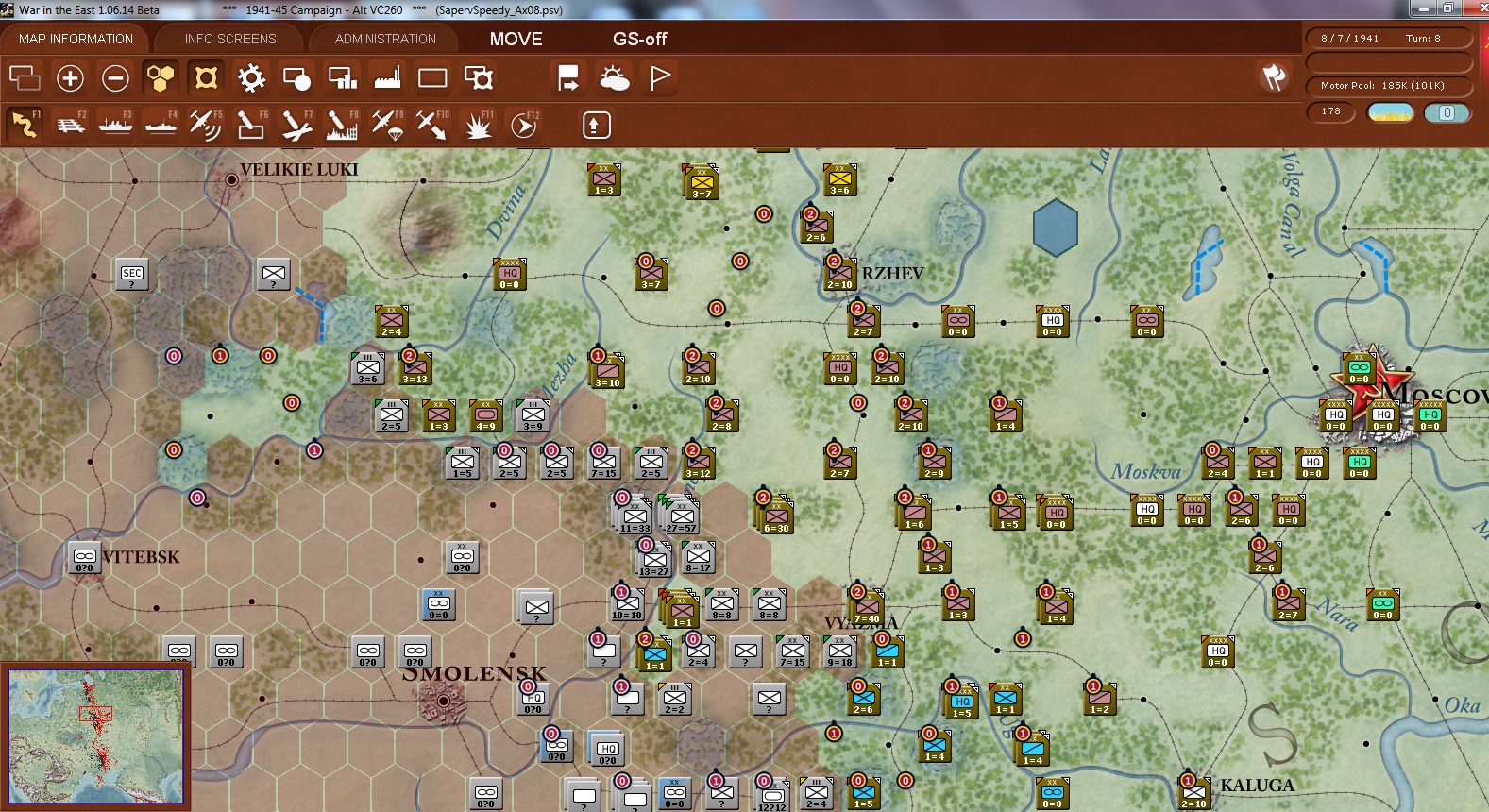
Task: Click the screen-with-bar-chart toolbar icon
Action: pos(342,77)
